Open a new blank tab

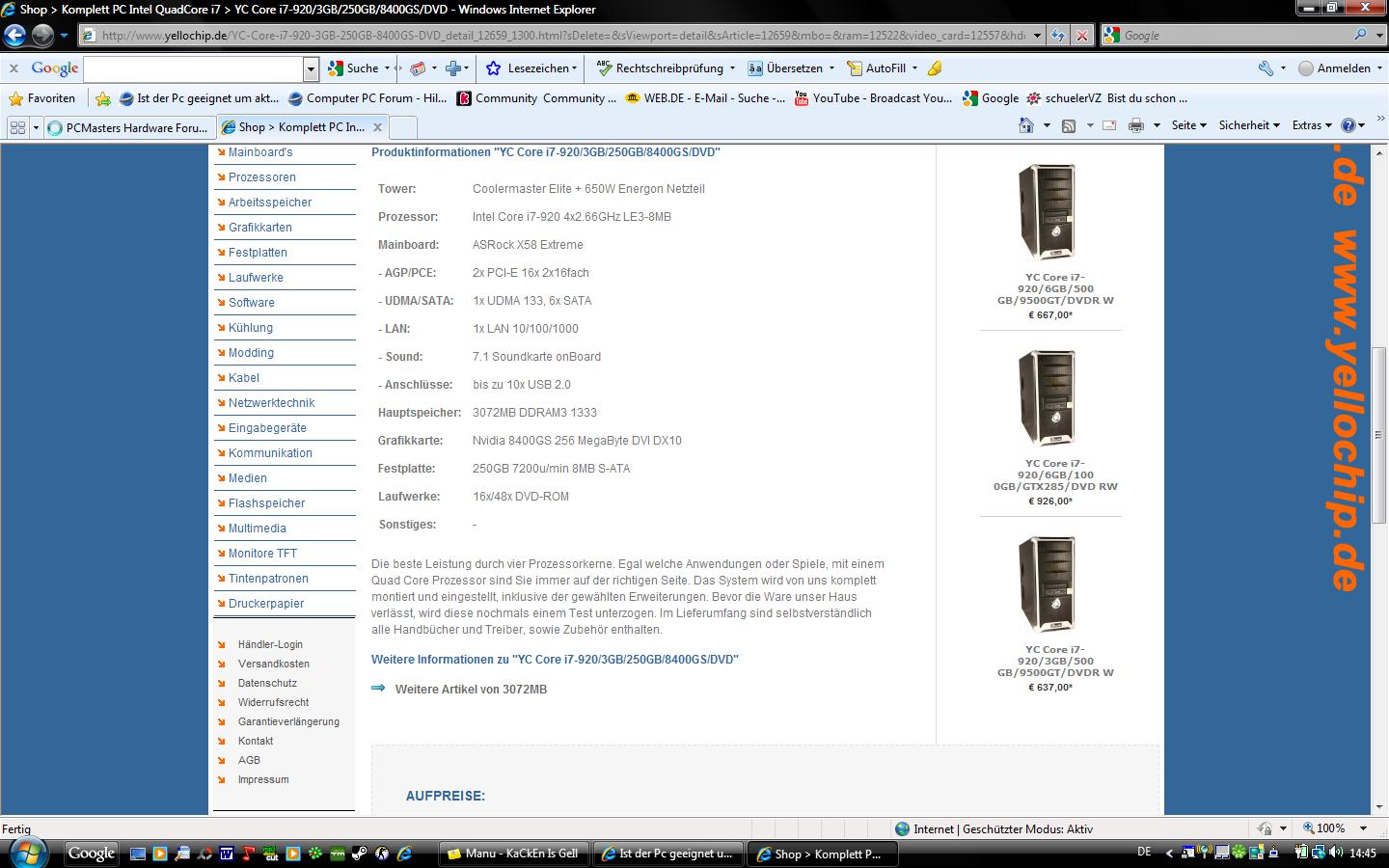[403, 127]
